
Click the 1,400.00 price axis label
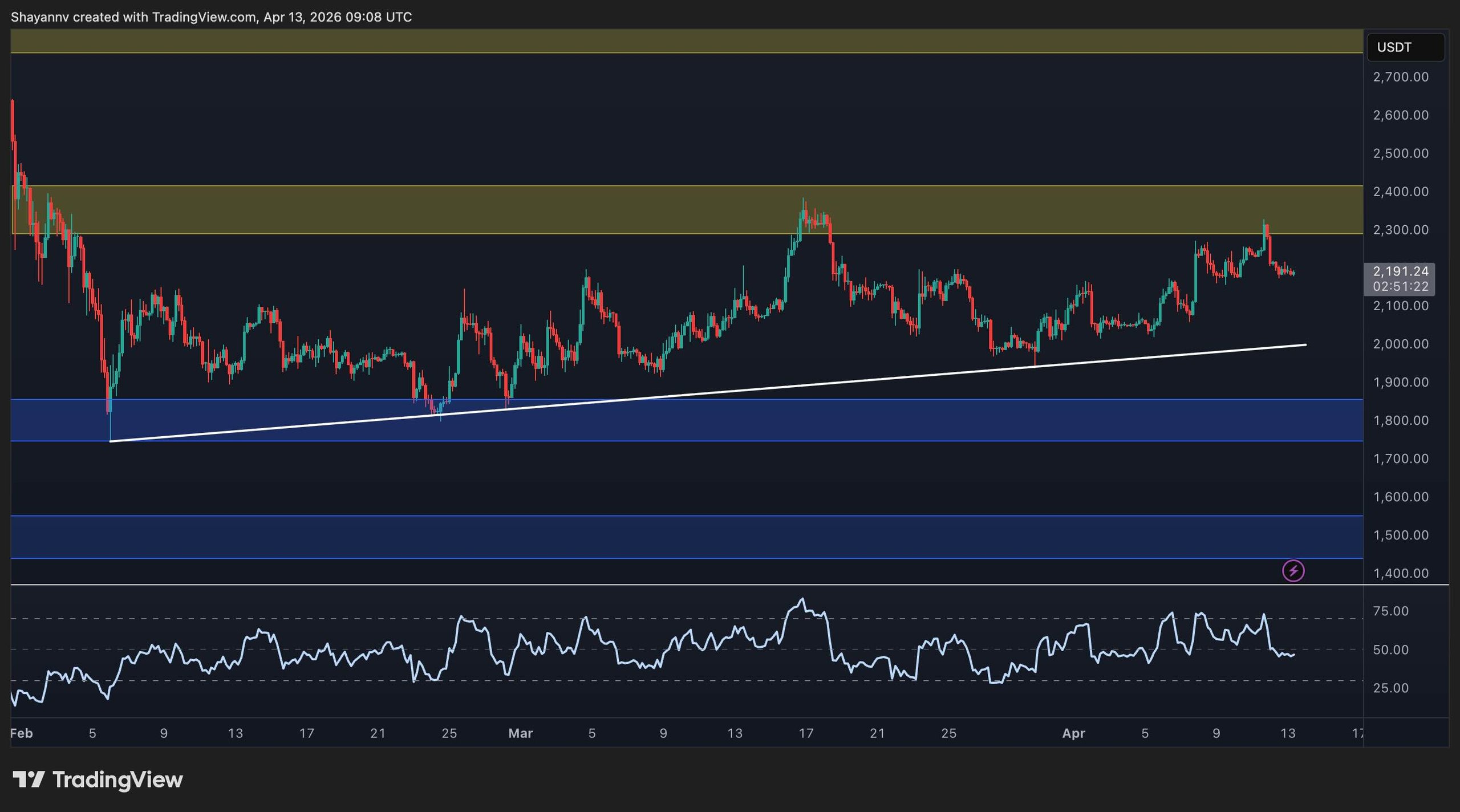tap(1401, 573)
